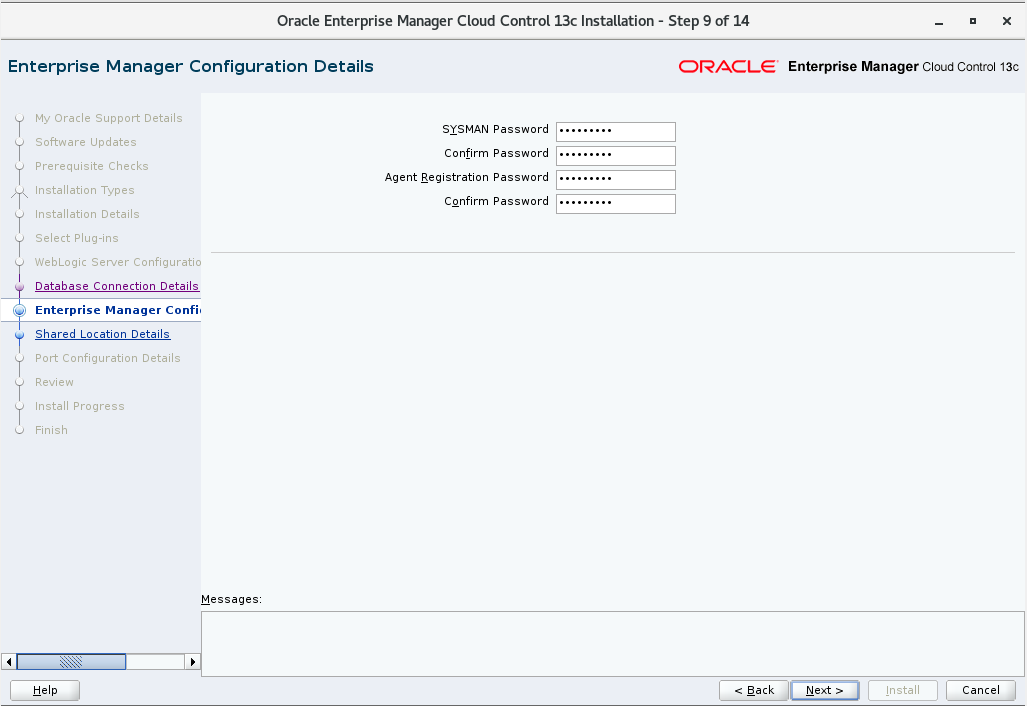This screenshot has width=1027, height=706.
Task: Click the sidebar horizontal scrollbar thumb
Action: click(x=71, y=661)
